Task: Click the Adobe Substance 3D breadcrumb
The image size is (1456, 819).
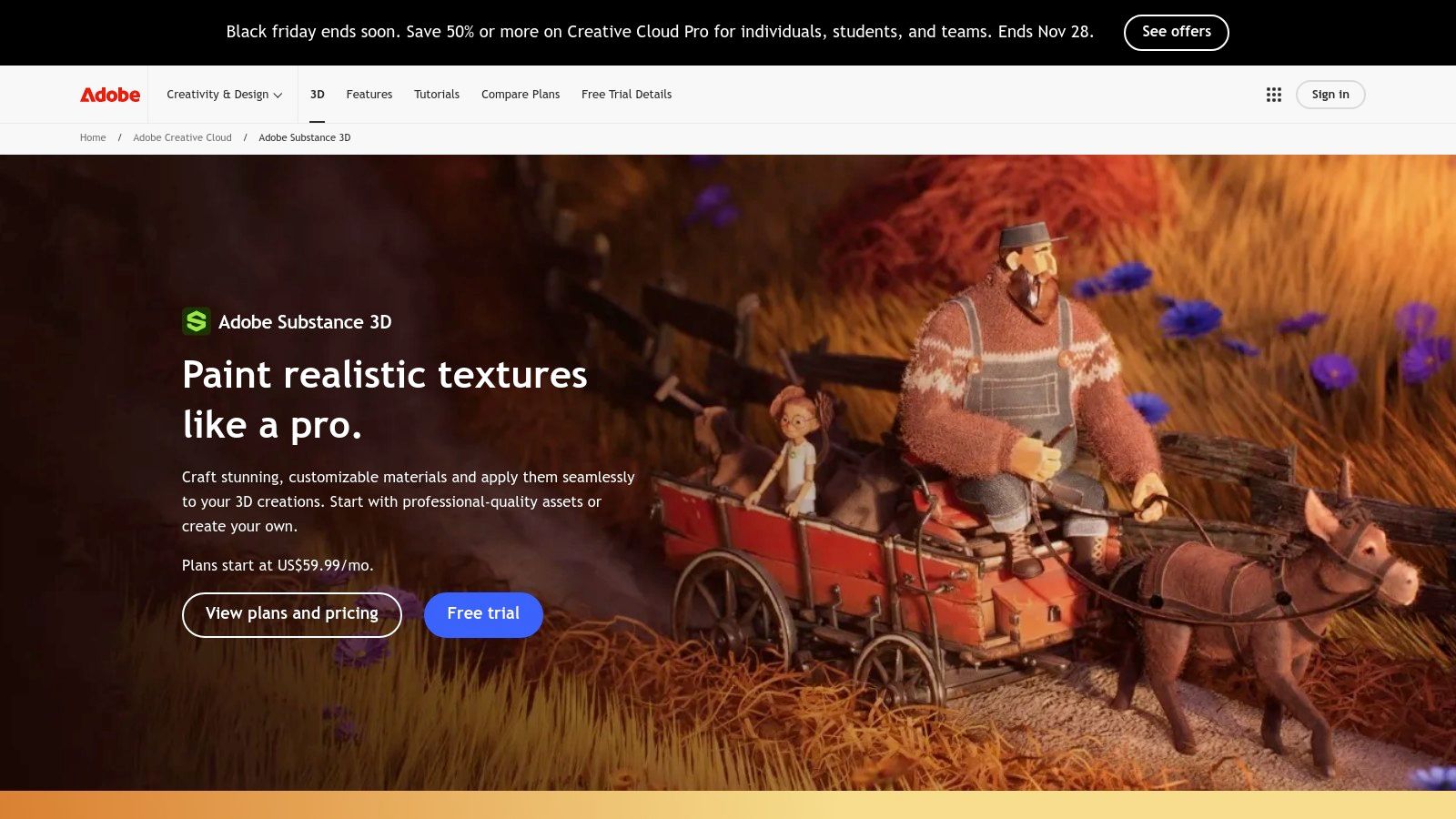Action: pos(305,137)
